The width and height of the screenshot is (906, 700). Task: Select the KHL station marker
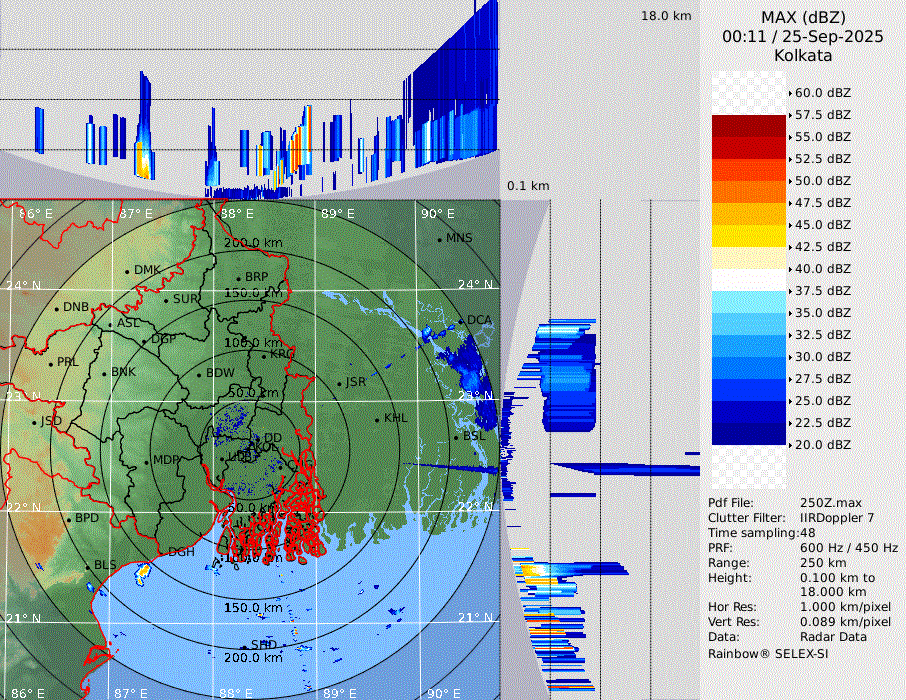point(377,419)
